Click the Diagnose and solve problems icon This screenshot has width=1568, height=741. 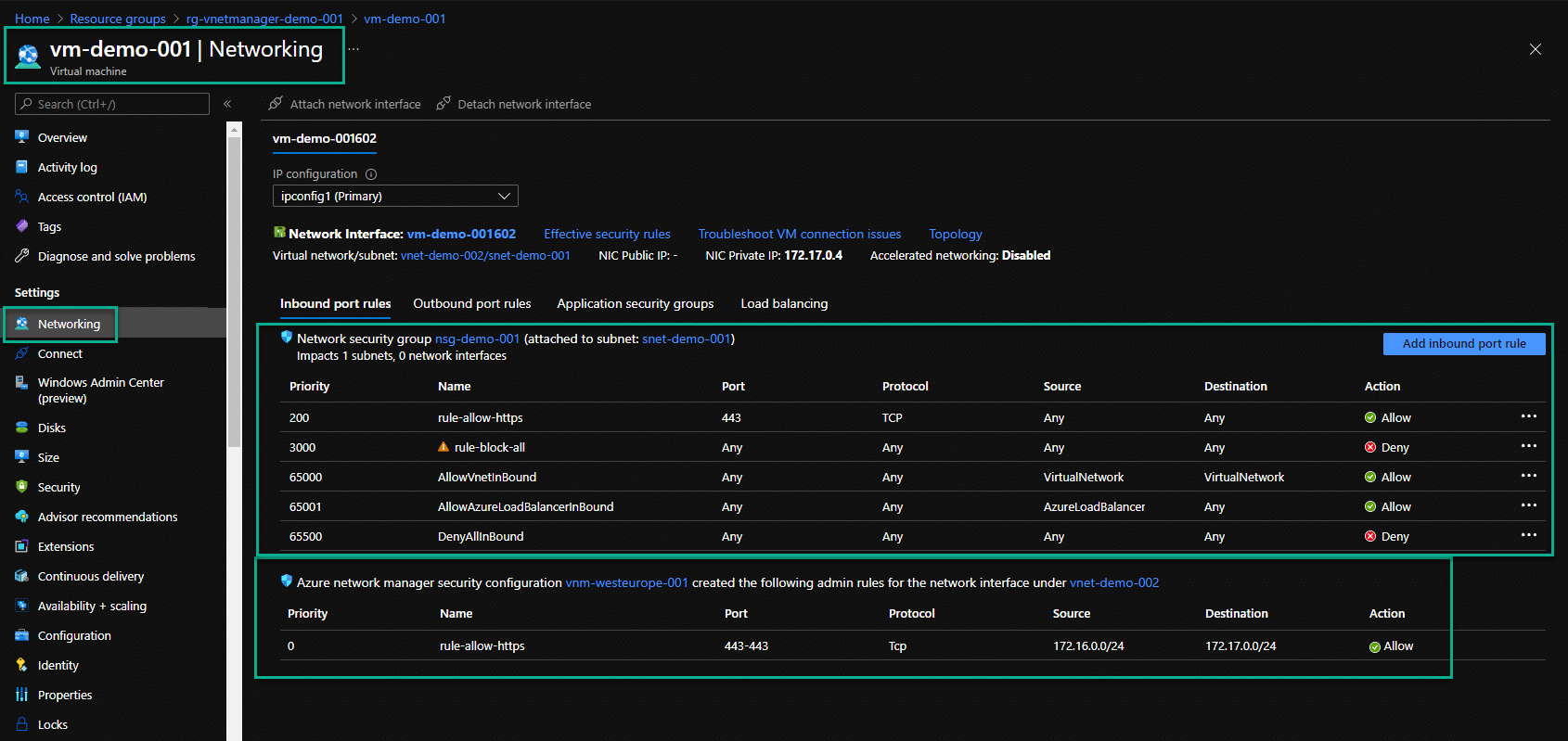click(22, 256)
